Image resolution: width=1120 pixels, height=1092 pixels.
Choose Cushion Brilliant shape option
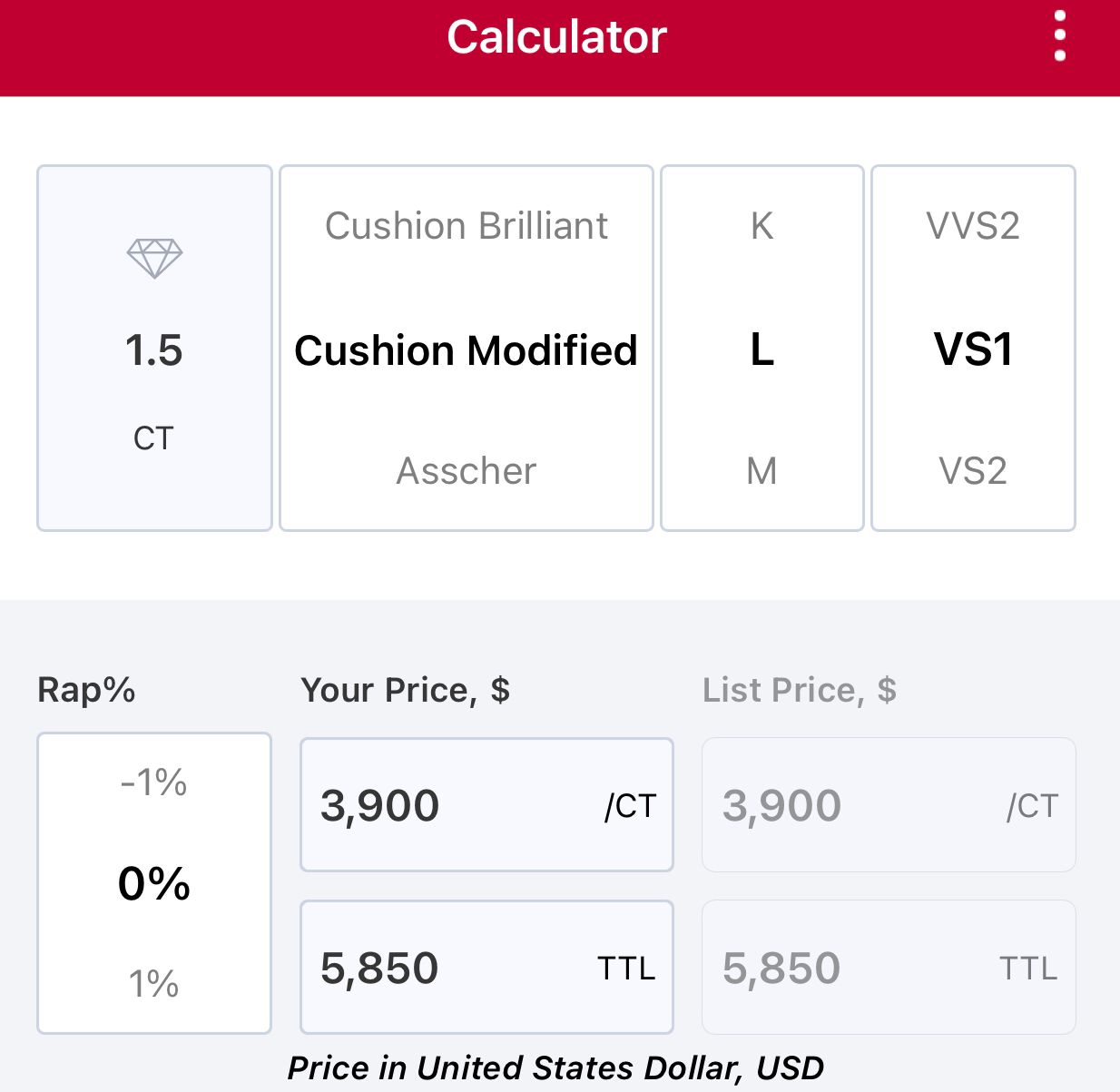(x=467, y=226)
